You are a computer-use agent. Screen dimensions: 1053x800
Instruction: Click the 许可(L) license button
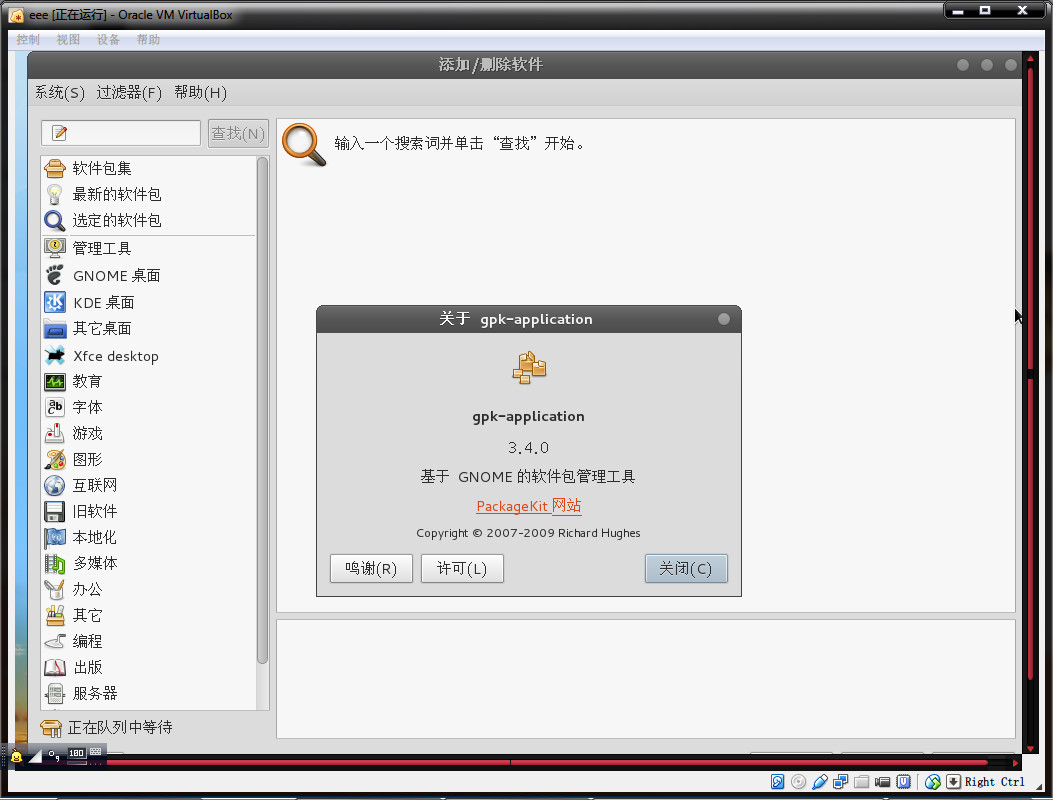(x=462, y=568)
